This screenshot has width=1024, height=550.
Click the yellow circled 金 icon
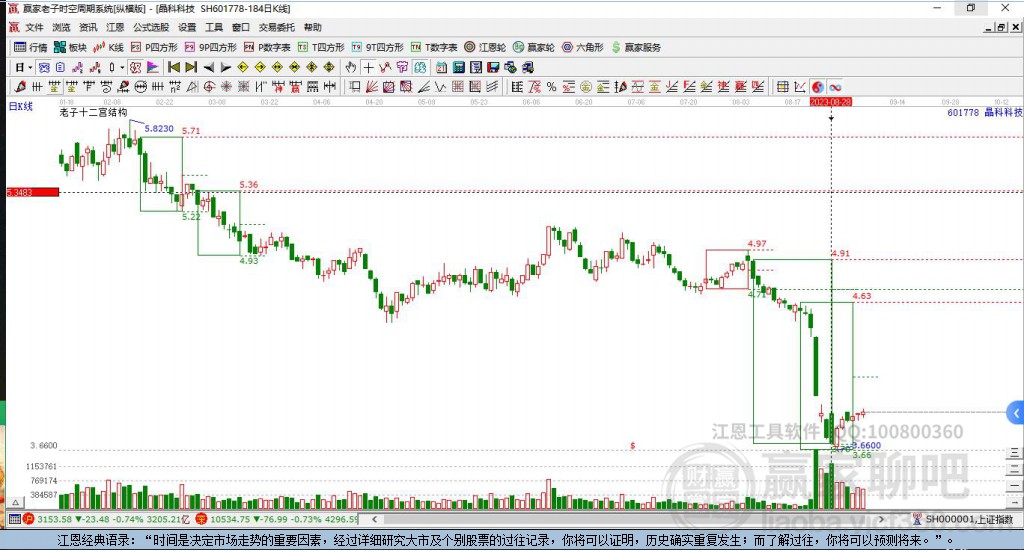(586, 87)
